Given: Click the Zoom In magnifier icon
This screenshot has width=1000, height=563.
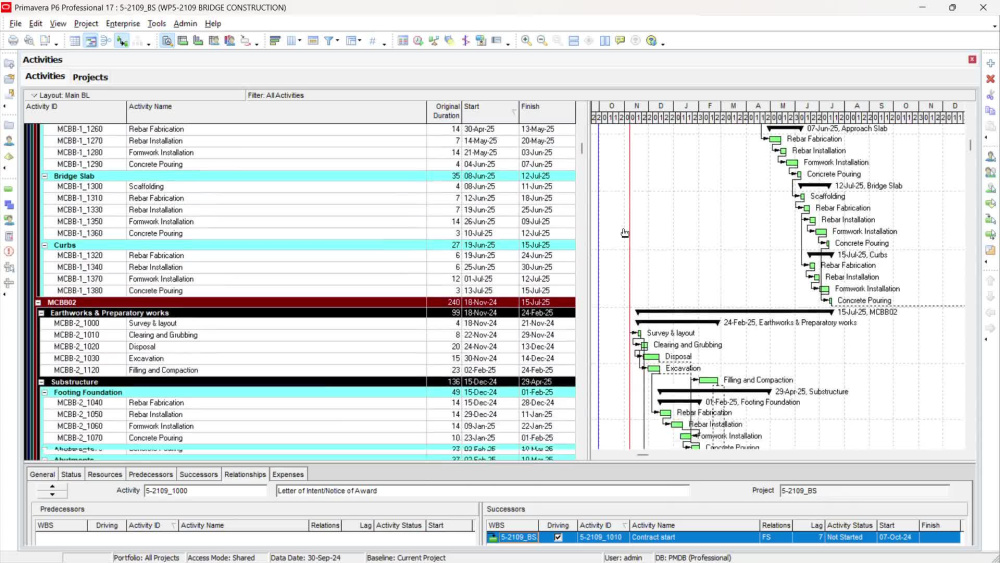Looking at the screenshot, I should pos(526,41).
